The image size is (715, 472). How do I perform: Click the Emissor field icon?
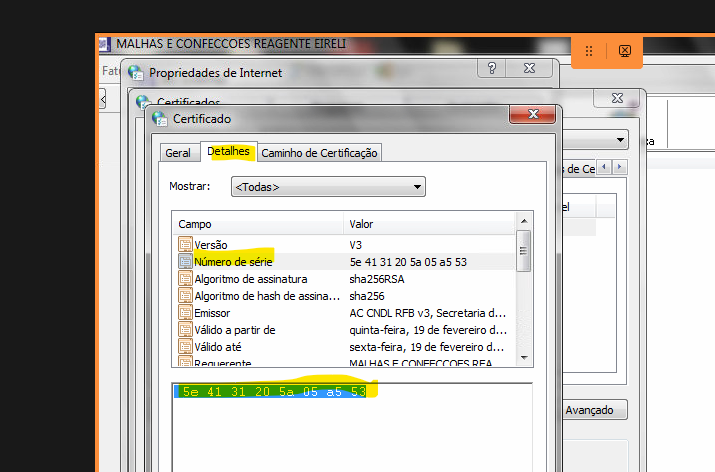(x=185, y=313)
